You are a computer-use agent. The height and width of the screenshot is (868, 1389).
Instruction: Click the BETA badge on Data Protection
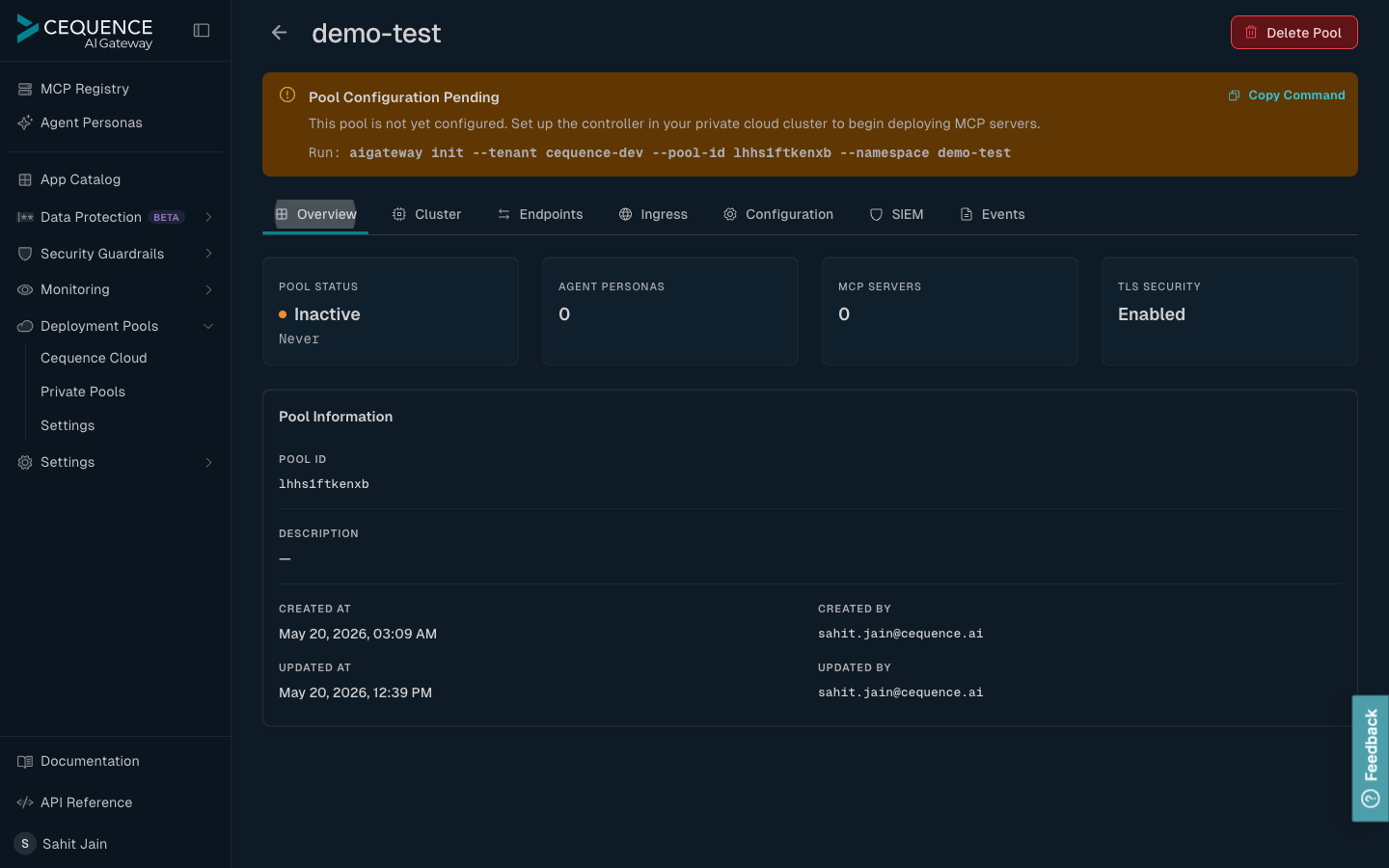166,217
